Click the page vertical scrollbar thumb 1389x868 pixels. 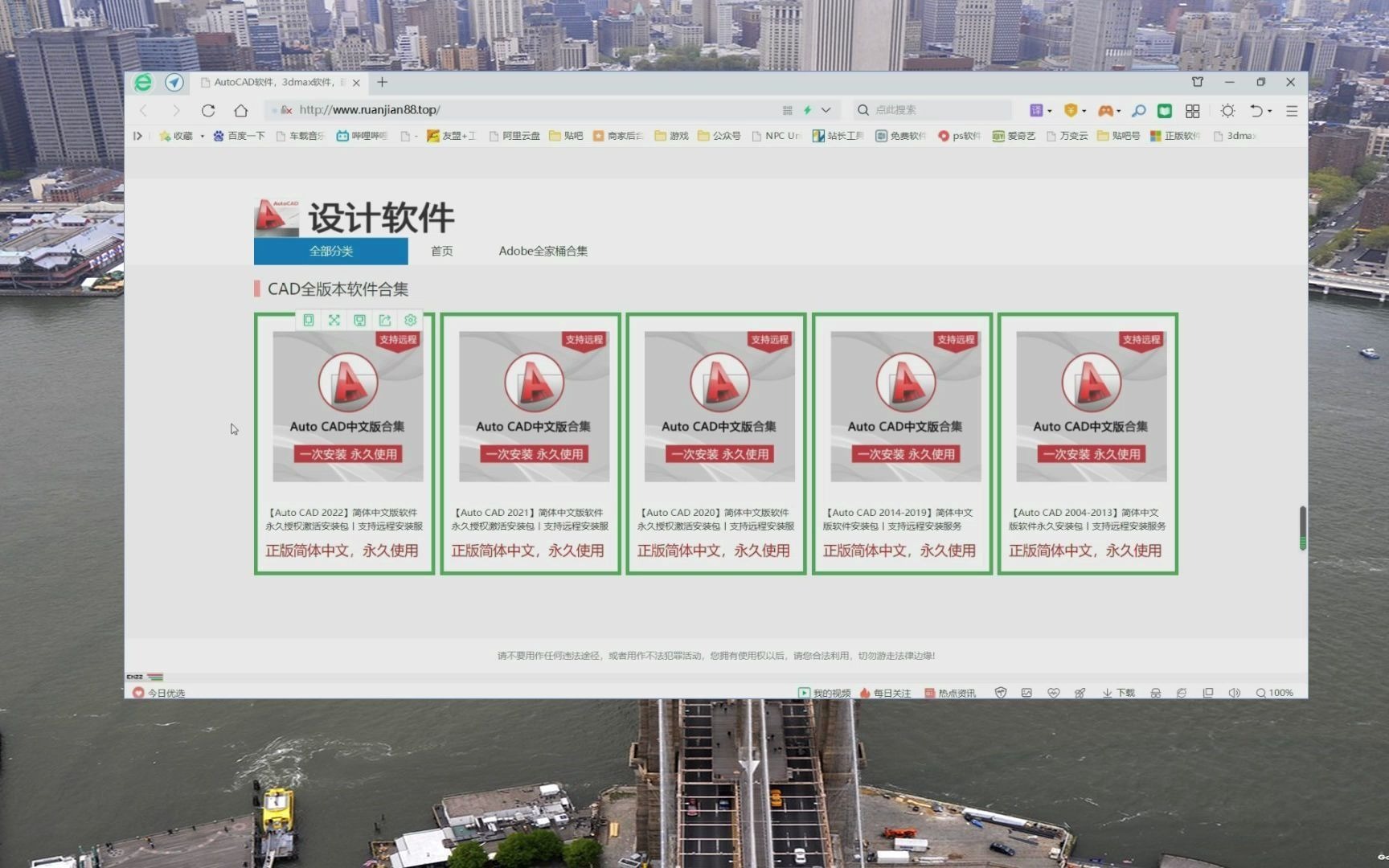pos(1302,527)
